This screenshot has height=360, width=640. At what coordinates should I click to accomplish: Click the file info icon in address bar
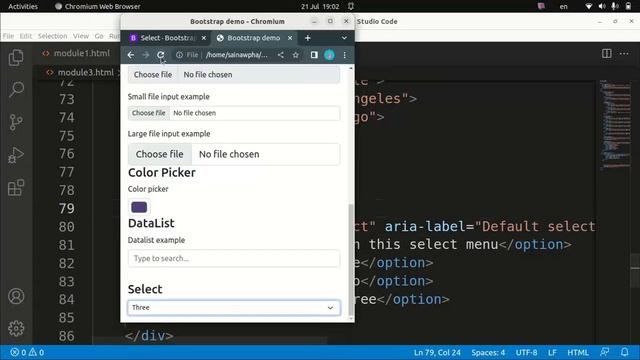tap(179, 55)
